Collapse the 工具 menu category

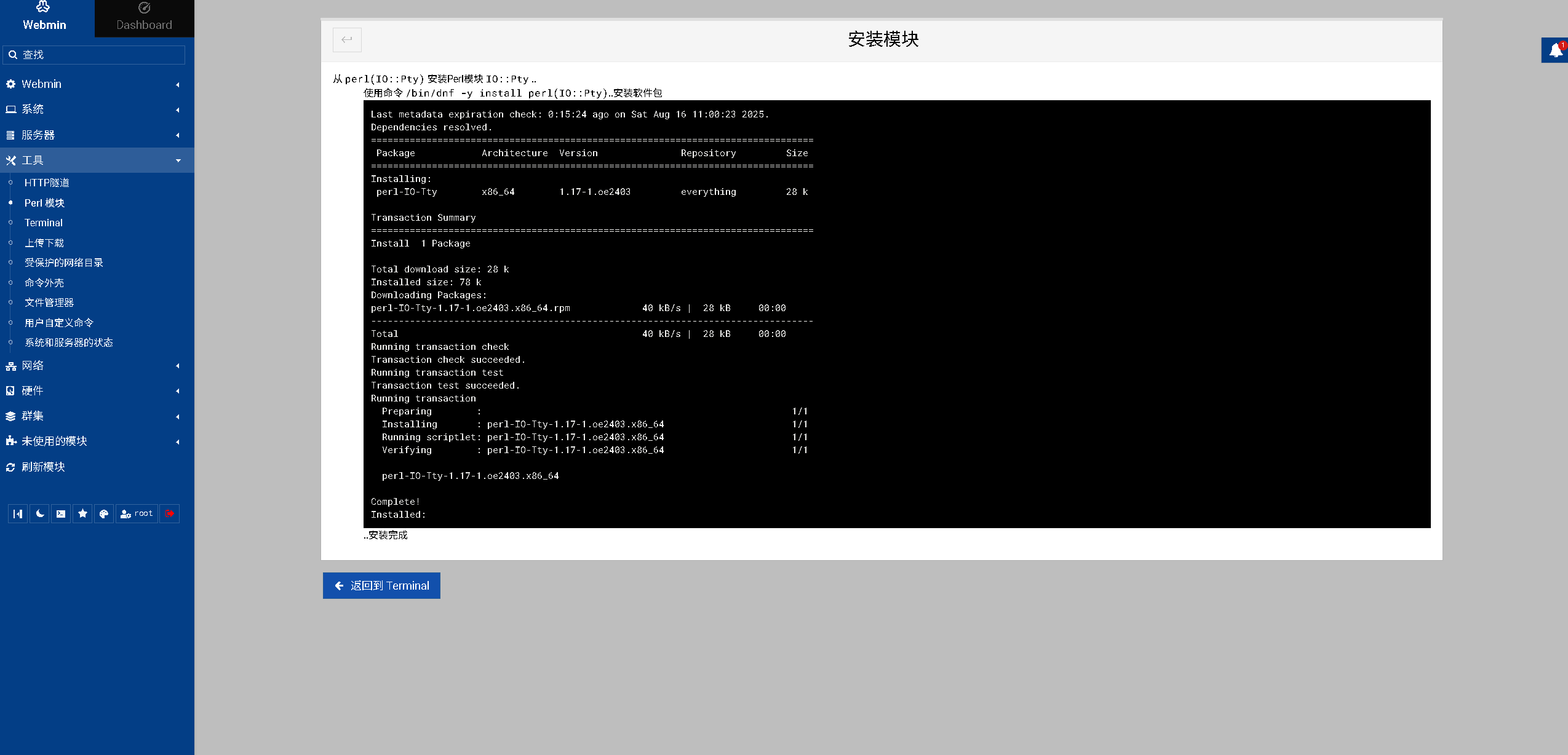click(97, 160)
